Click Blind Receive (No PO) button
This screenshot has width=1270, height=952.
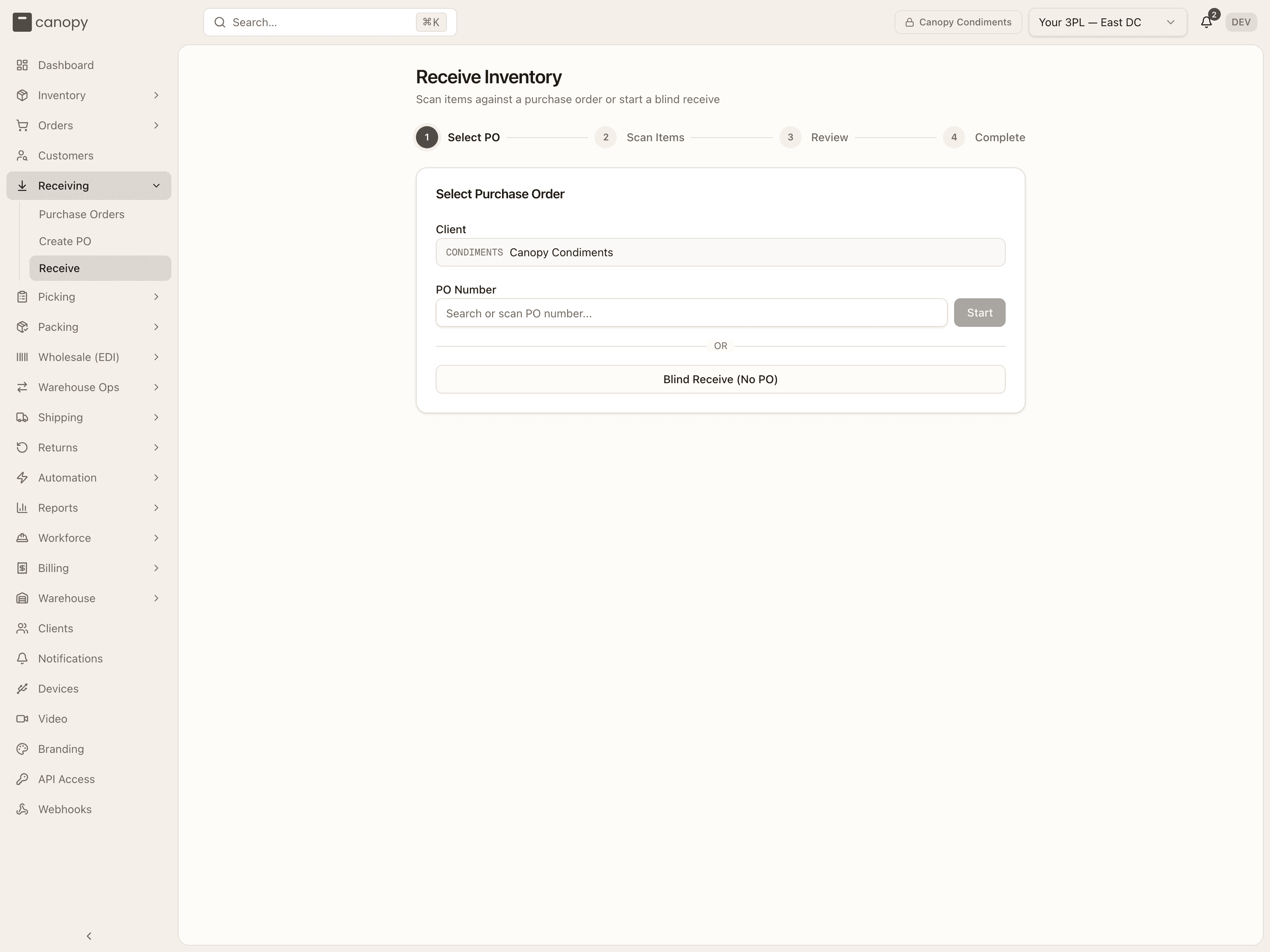coord(720,379)
